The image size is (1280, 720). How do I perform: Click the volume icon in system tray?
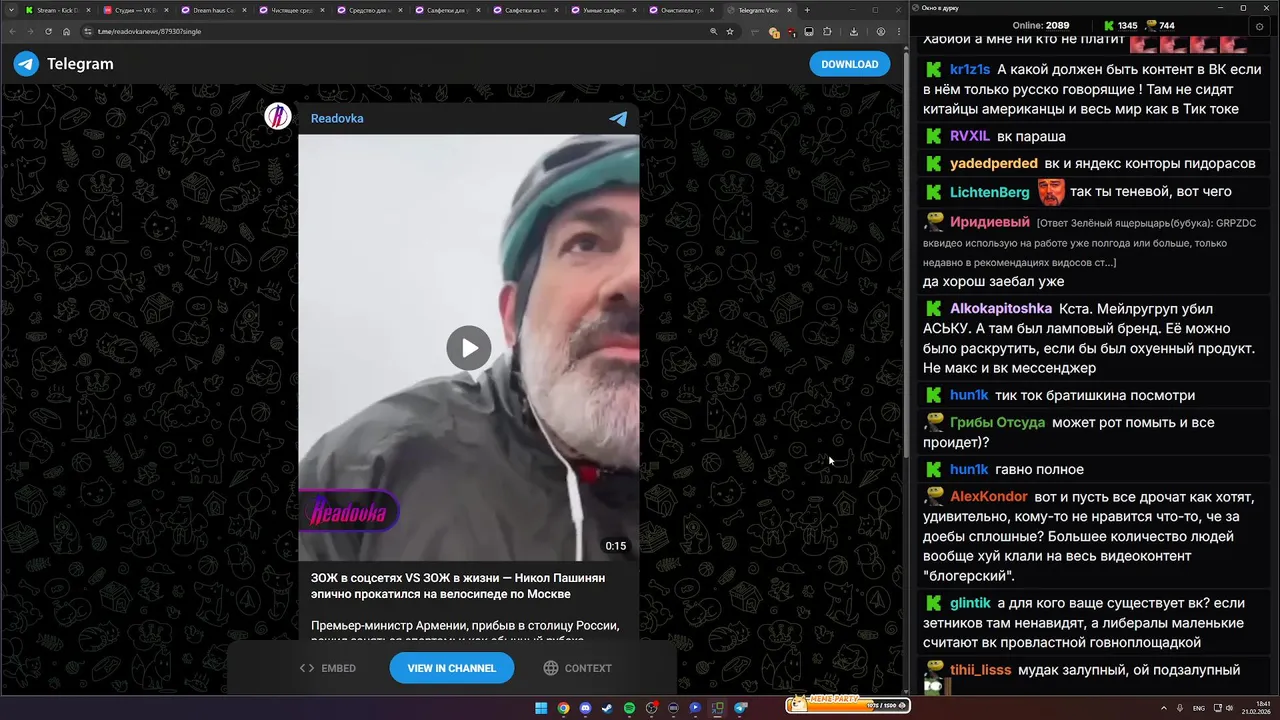[x=1229, y=708]
